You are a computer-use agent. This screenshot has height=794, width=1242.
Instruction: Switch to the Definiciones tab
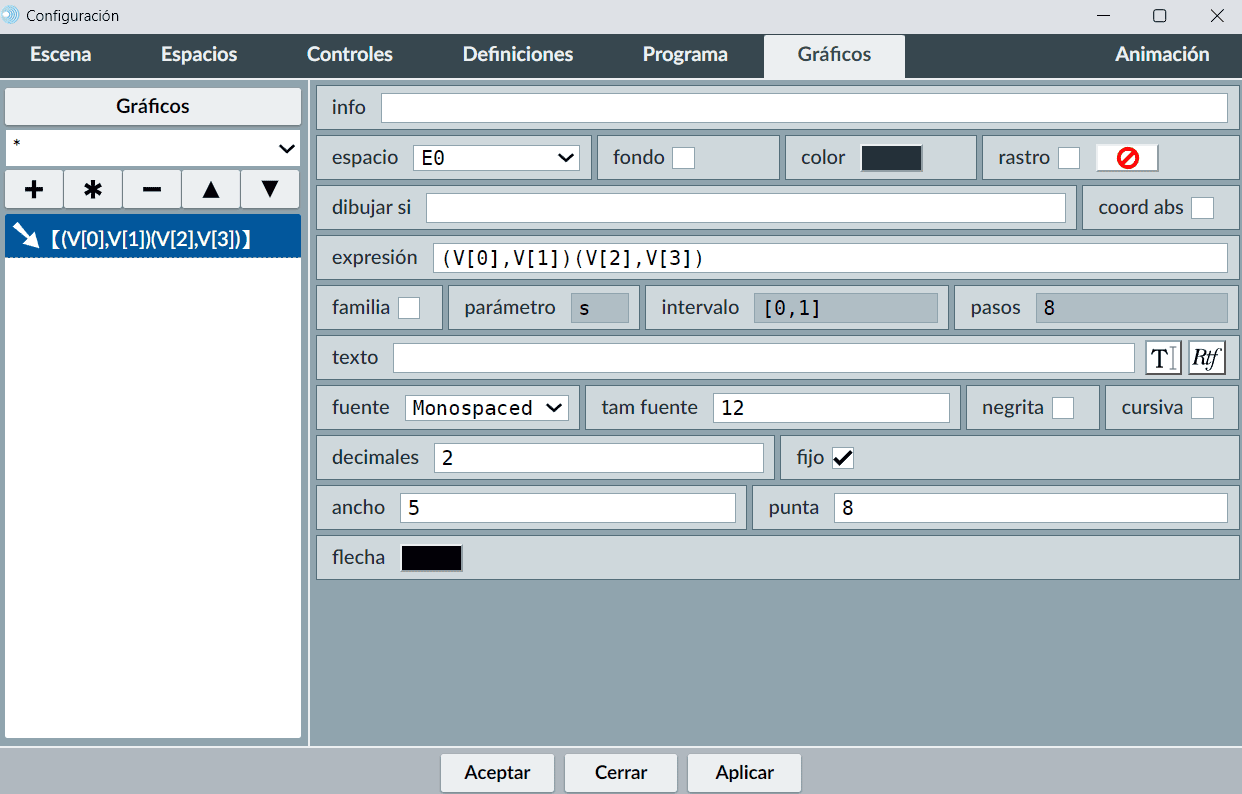[518, 55]
